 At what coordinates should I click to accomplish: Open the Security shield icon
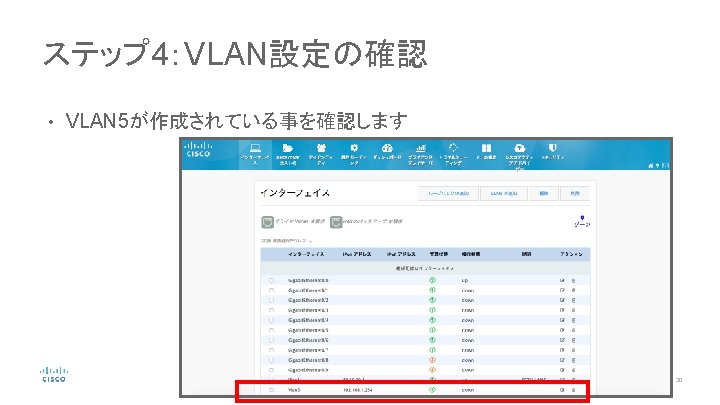[x=552, y=148]
